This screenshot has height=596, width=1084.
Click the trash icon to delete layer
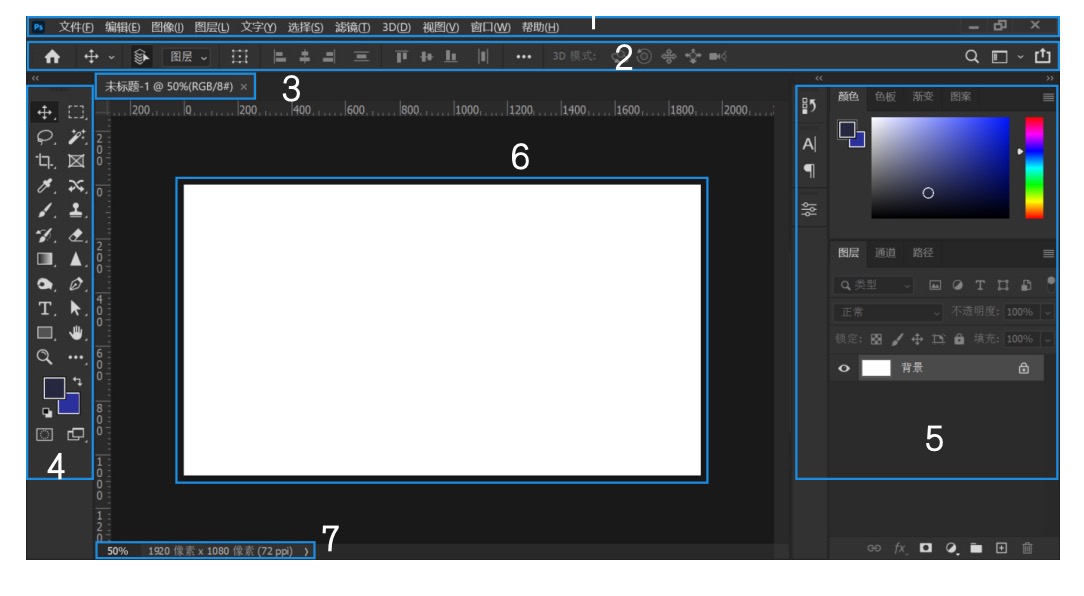1027,548
